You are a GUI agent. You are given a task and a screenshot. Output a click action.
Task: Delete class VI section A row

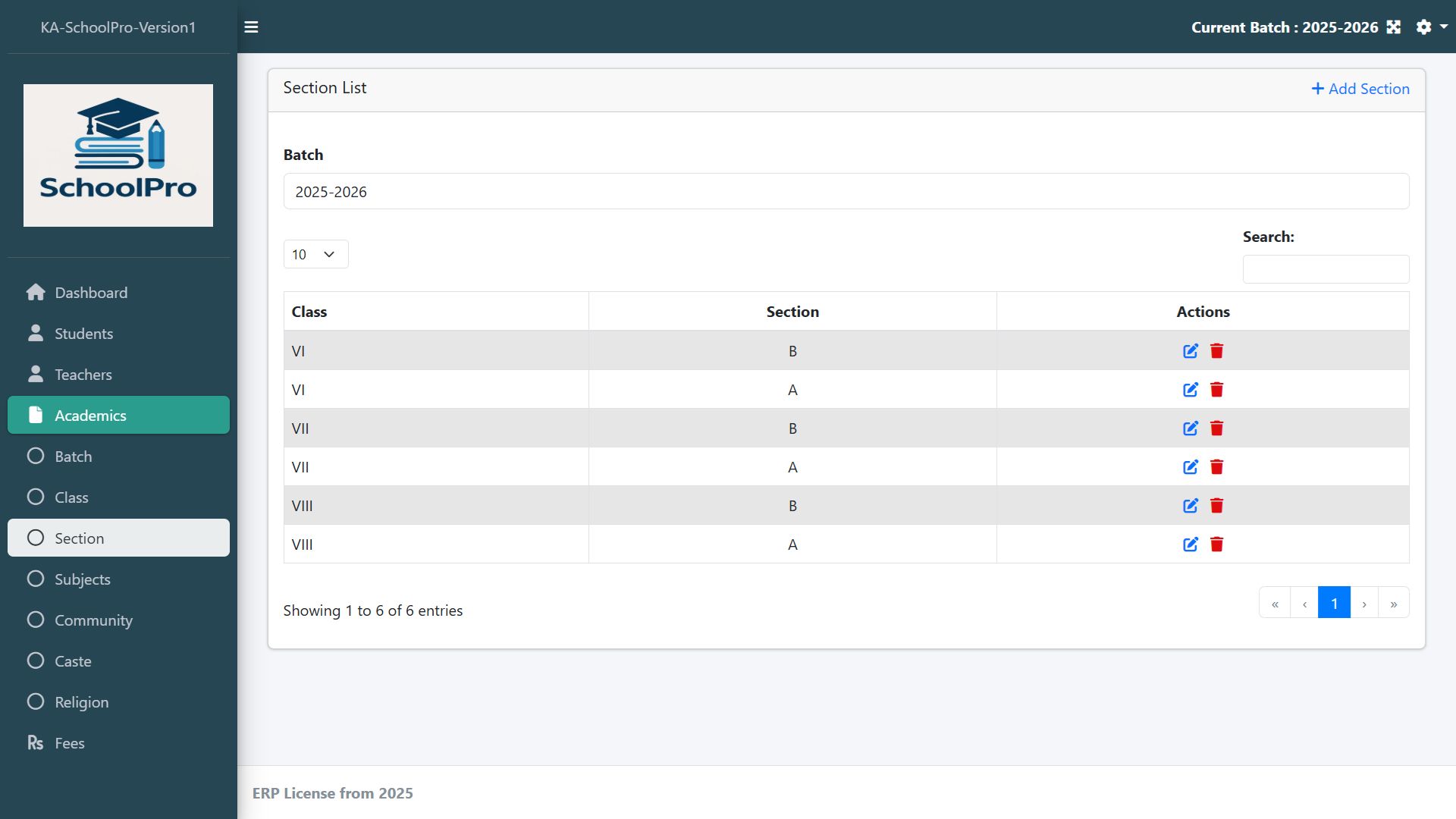point(1217,390)
